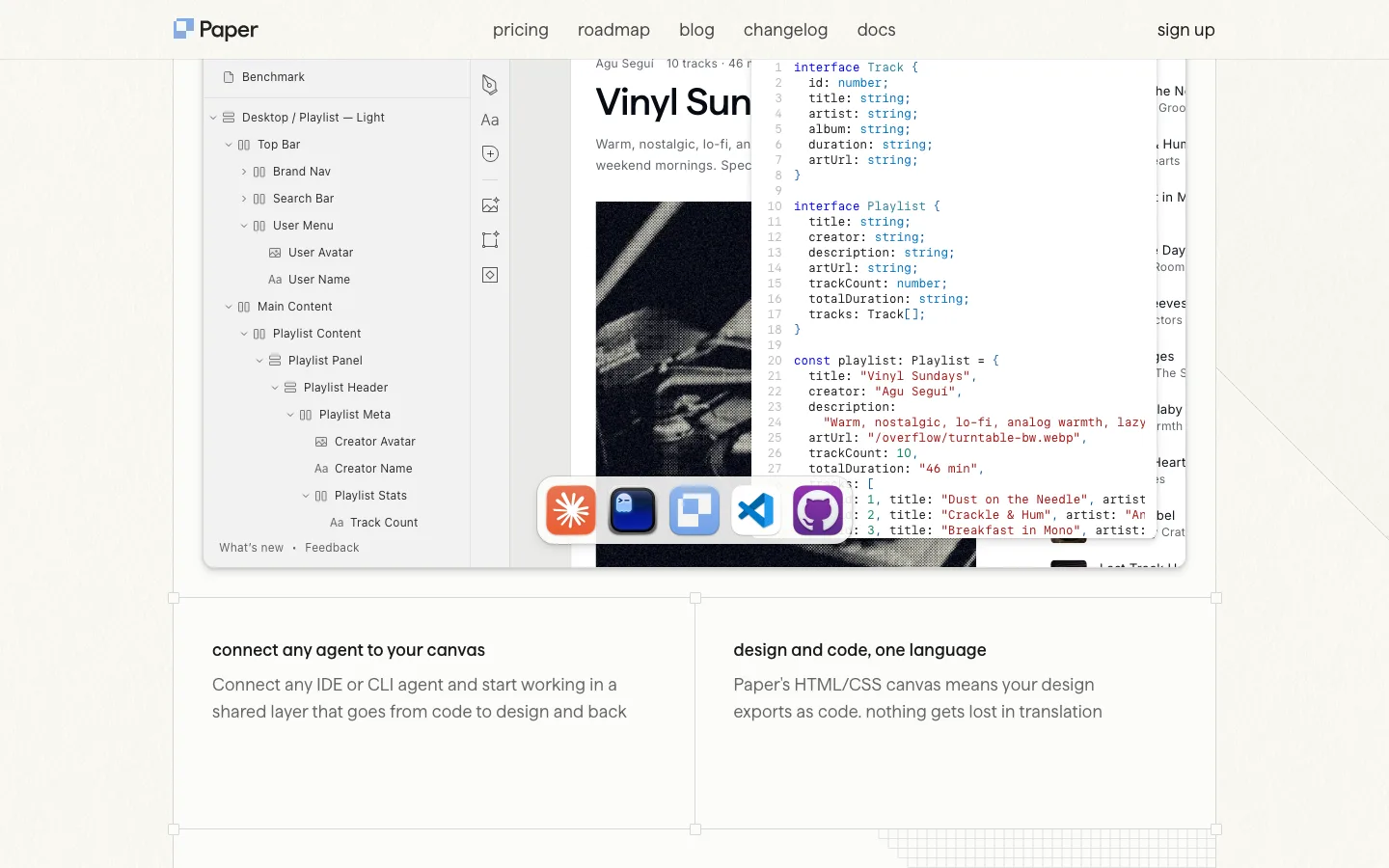Collapse the Playlist Meta layer
1389x868 pixels.
click(x=290, y=415)
